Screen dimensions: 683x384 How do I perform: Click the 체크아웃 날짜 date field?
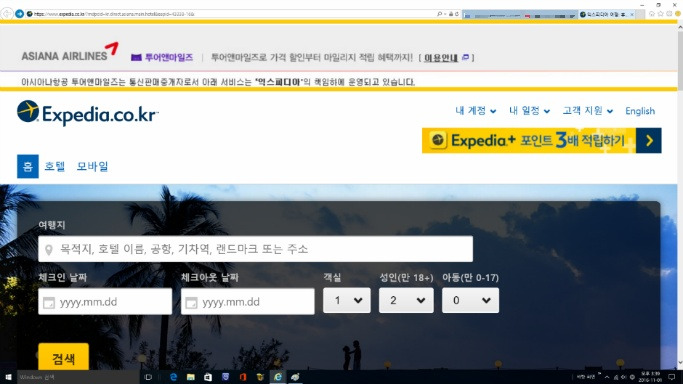point(247,301)
